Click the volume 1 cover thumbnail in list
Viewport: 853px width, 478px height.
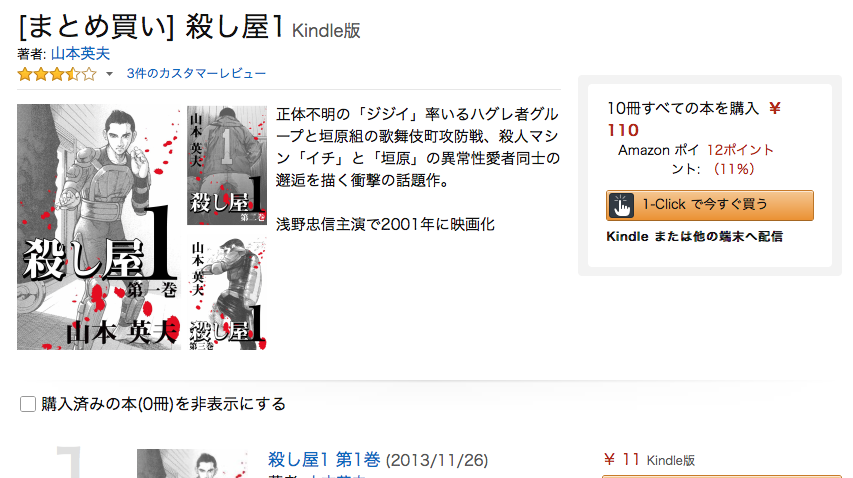[193, 464]
